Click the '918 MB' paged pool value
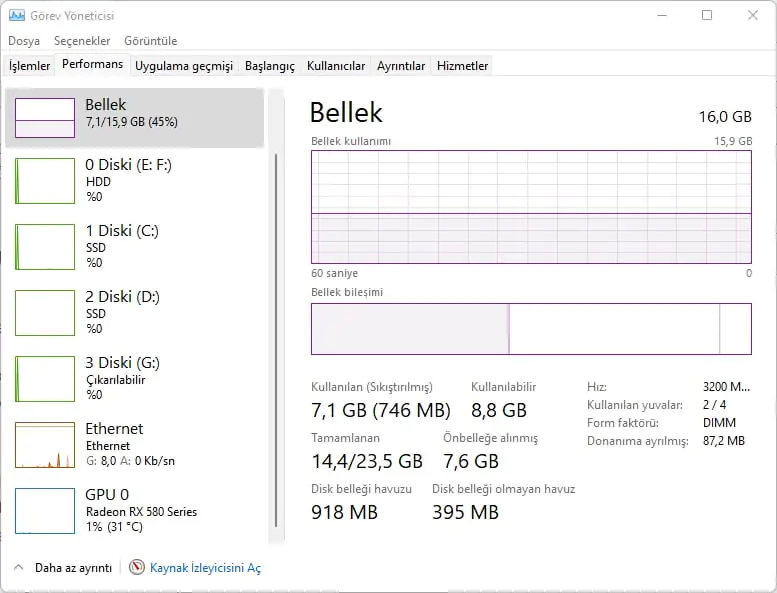The height and width of the screenshot is (593, 777). tap(344, 512)
